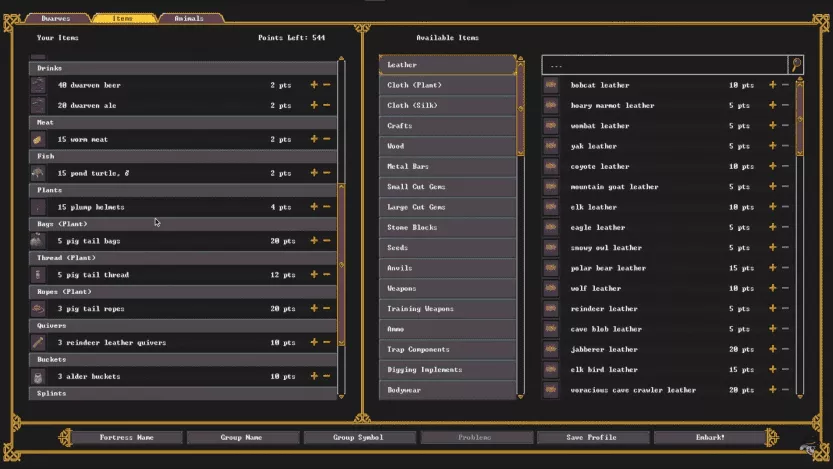The width and height of the screenshot is (833, 469).
Task: Open the Weapons category
Action: (x=447, y=288)
